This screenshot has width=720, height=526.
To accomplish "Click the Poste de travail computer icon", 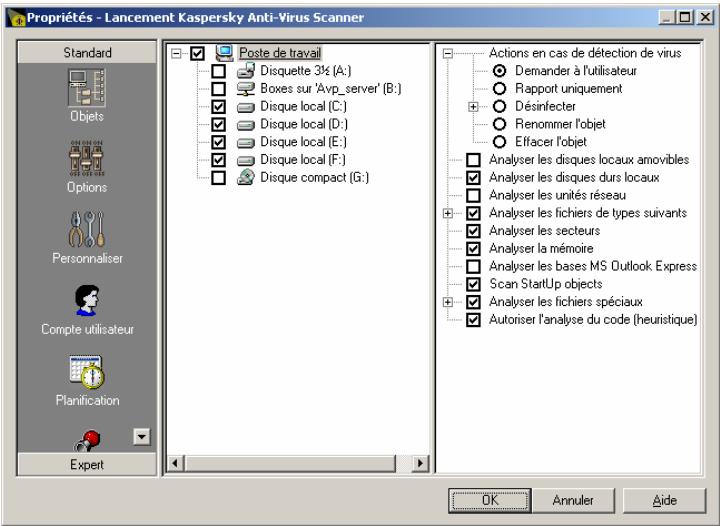I will pyautogui.click(x=225, y=53).
